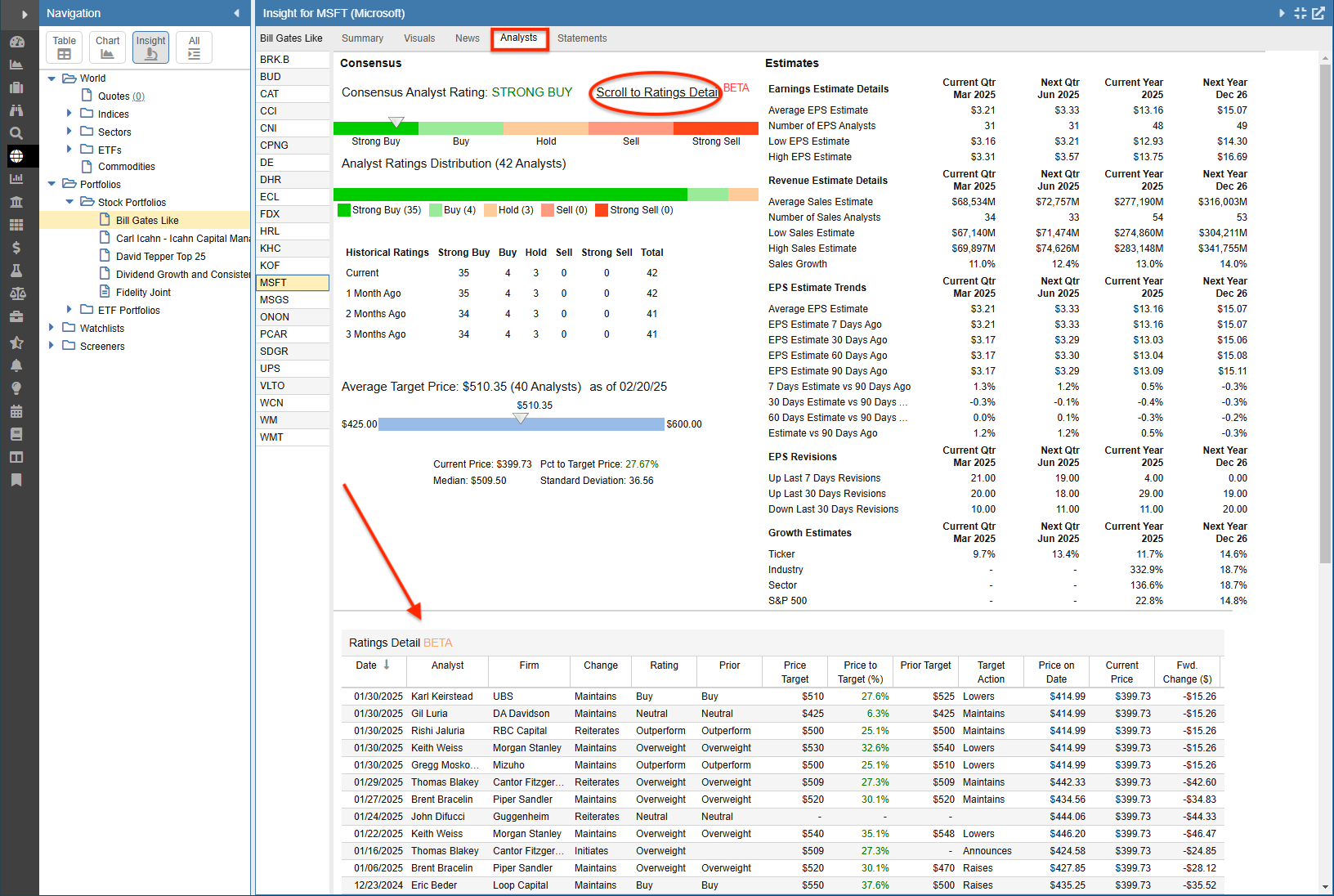1334x896 pixels.
Task: Select the globe icon in sidebar
Action: (16, 156)
